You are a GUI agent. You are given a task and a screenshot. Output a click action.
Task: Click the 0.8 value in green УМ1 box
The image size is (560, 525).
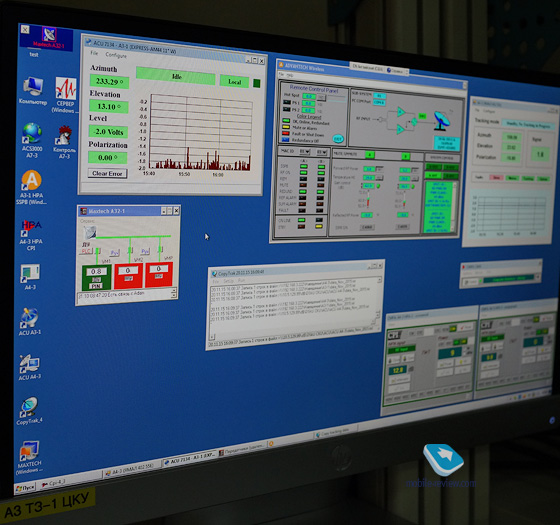[96, 271]
